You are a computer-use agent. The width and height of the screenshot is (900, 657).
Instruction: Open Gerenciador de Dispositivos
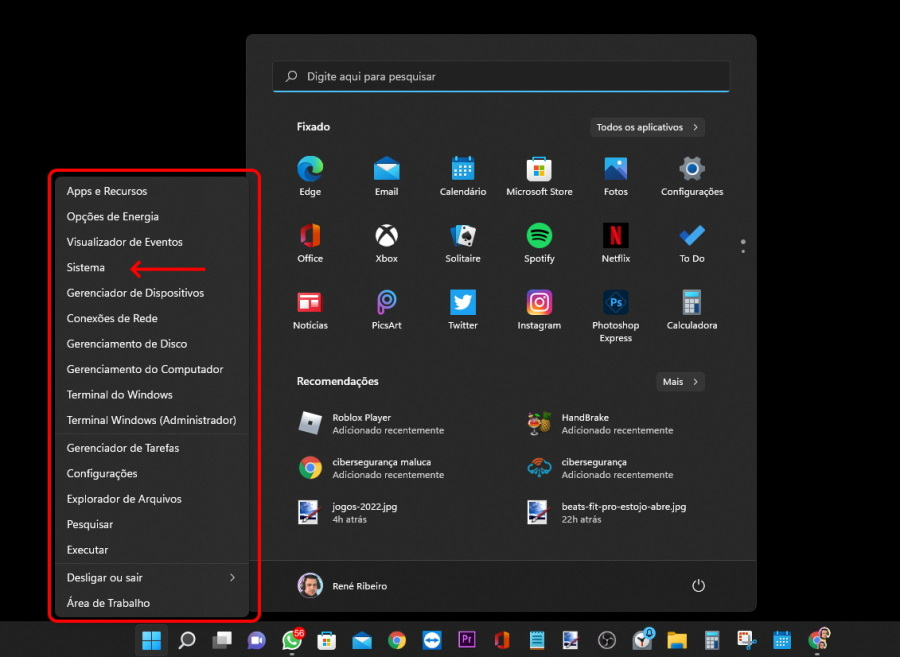(152, 293)
